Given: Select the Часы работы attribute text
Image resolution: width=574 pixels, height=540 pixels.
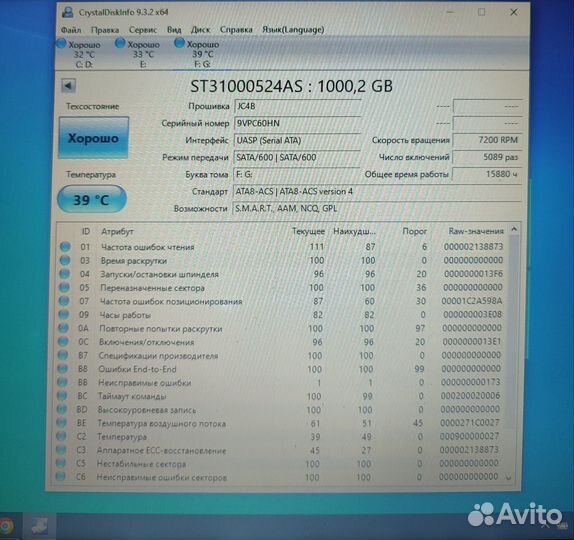Looking at the screenshot, I should tap(125, 315).
